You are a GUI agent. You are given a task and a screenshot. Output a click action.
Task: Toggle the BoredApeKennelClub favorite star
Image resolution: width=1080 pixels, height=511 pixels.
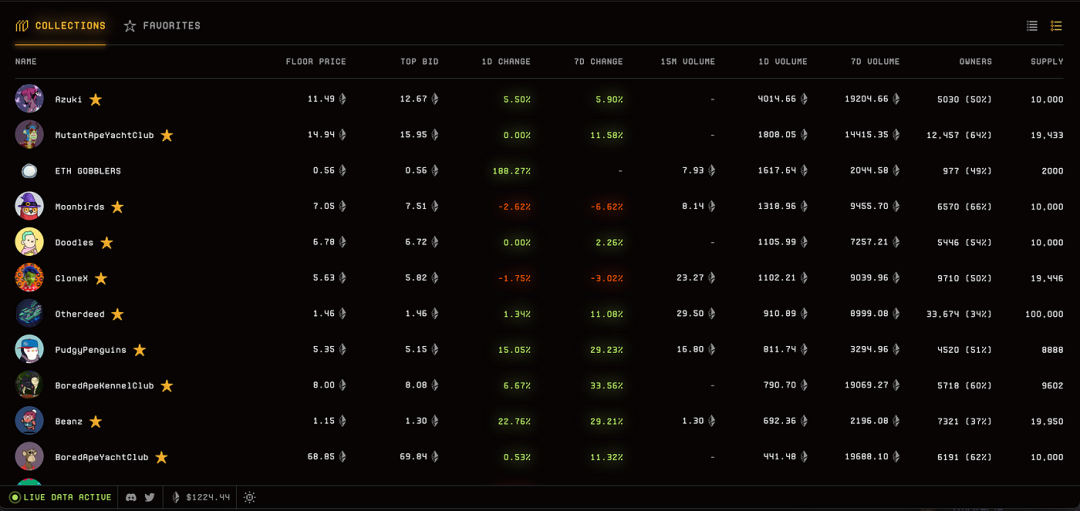(167, 386)
